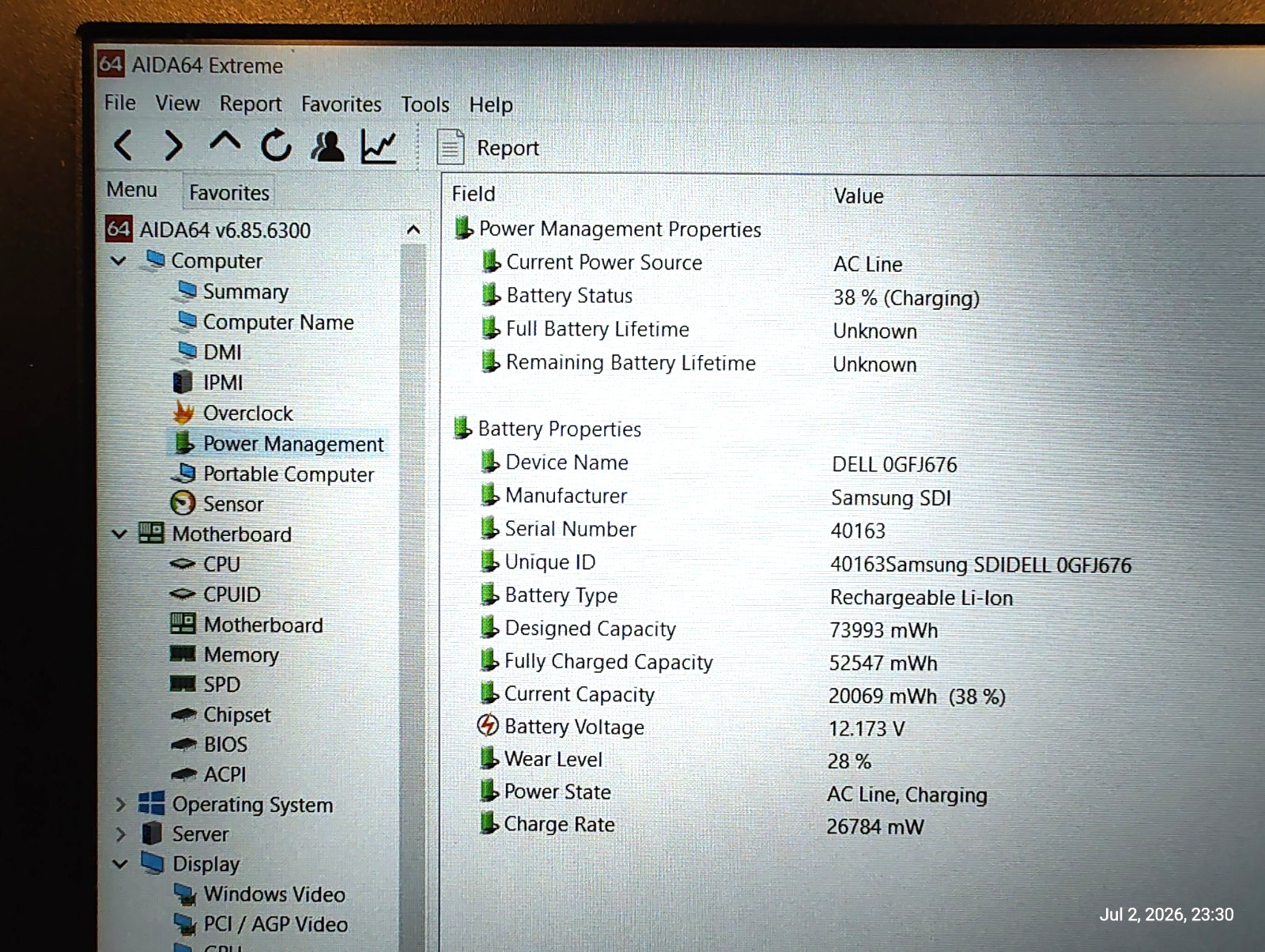Click the Report toolbar button label
1265x952 pixels.
pyautogui.click(x=508, y=148)
